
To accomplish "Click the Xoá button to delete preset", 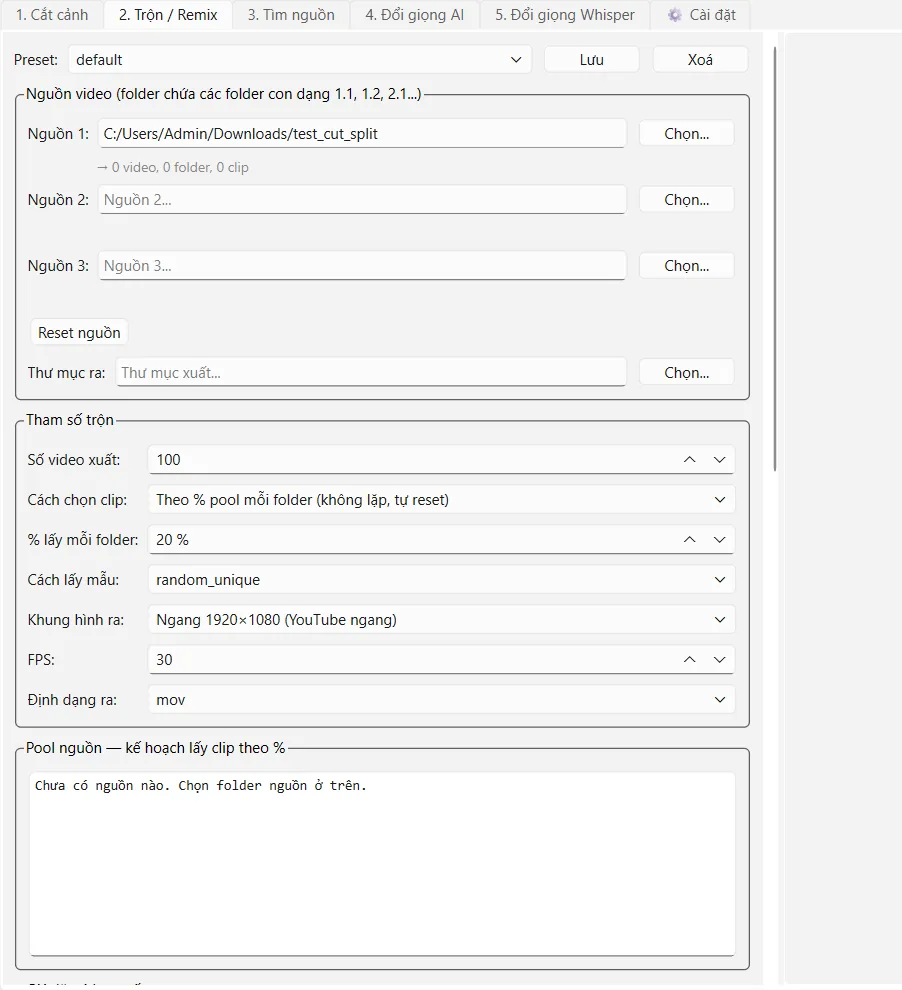I will pyautogui.click(x=700, y=60).
